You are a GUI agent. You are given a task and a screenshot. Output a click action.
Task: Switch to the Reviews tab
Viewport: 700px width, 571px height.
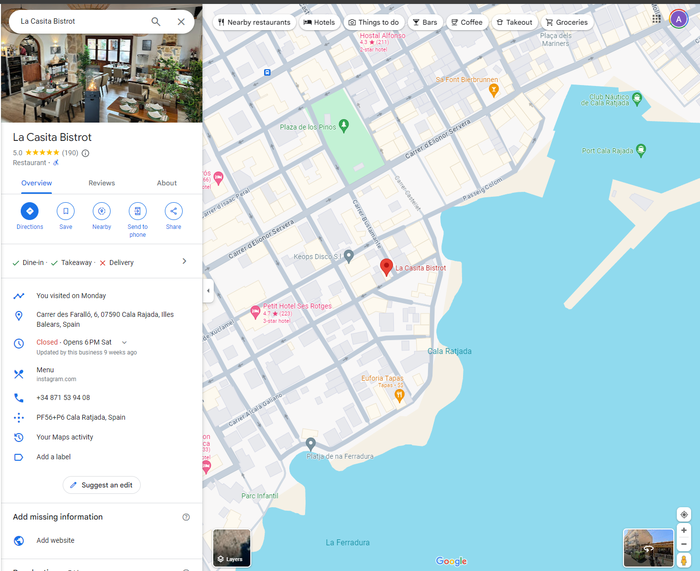pos(102,183)
